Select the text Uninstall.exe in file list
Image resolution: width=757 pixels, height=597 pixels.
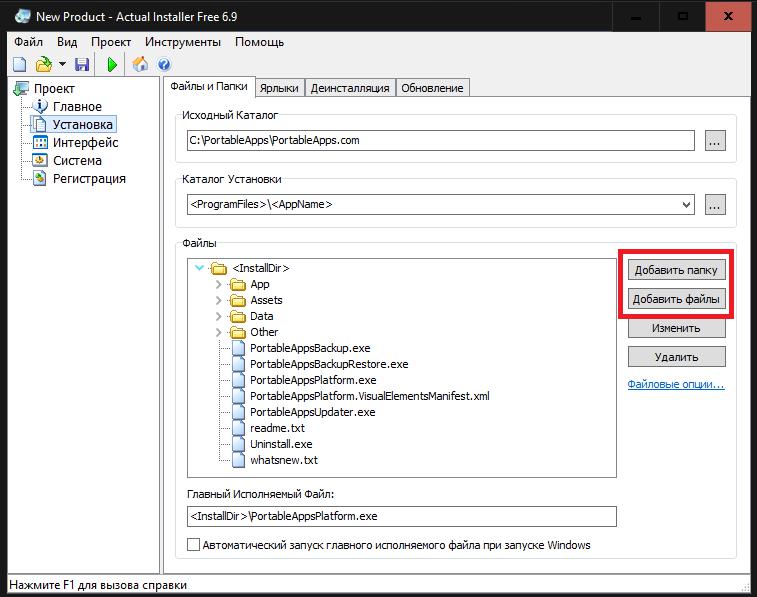click(281, 444)
